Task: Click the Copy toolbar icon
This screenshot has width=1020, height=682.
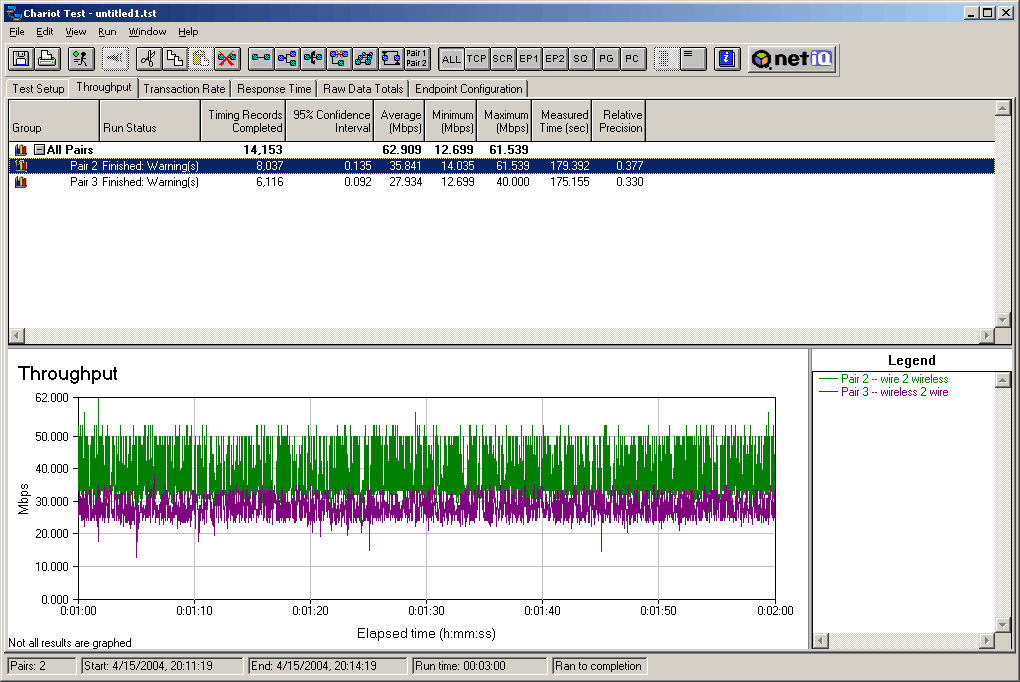Action: point(174,59)
